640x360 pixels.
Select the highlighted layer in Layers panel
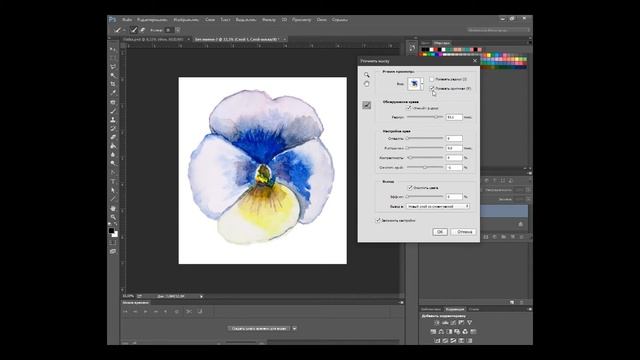505,211
